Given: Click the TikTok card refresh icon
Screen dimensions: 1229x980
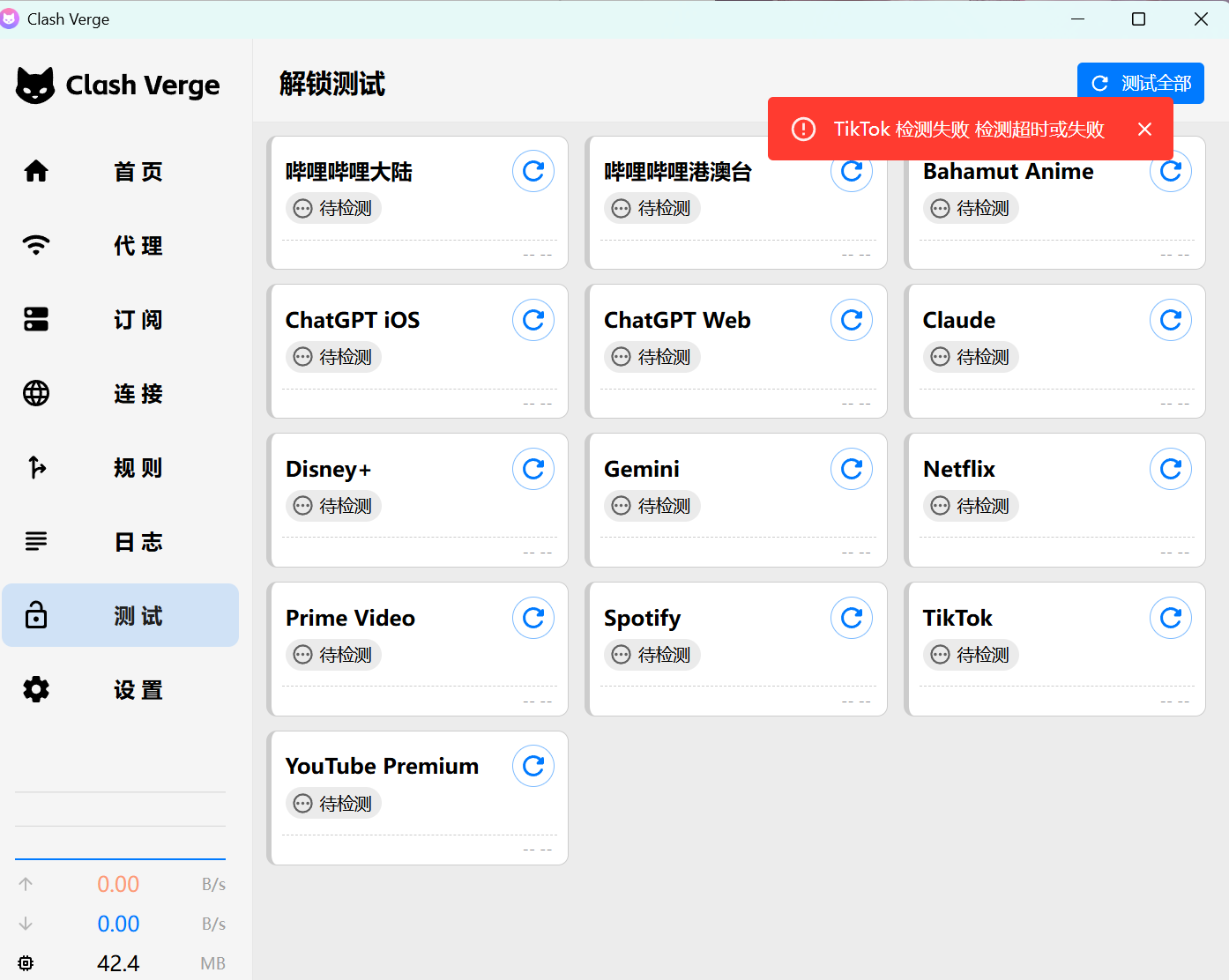Looking at the screenshot, I should 1170,618.
